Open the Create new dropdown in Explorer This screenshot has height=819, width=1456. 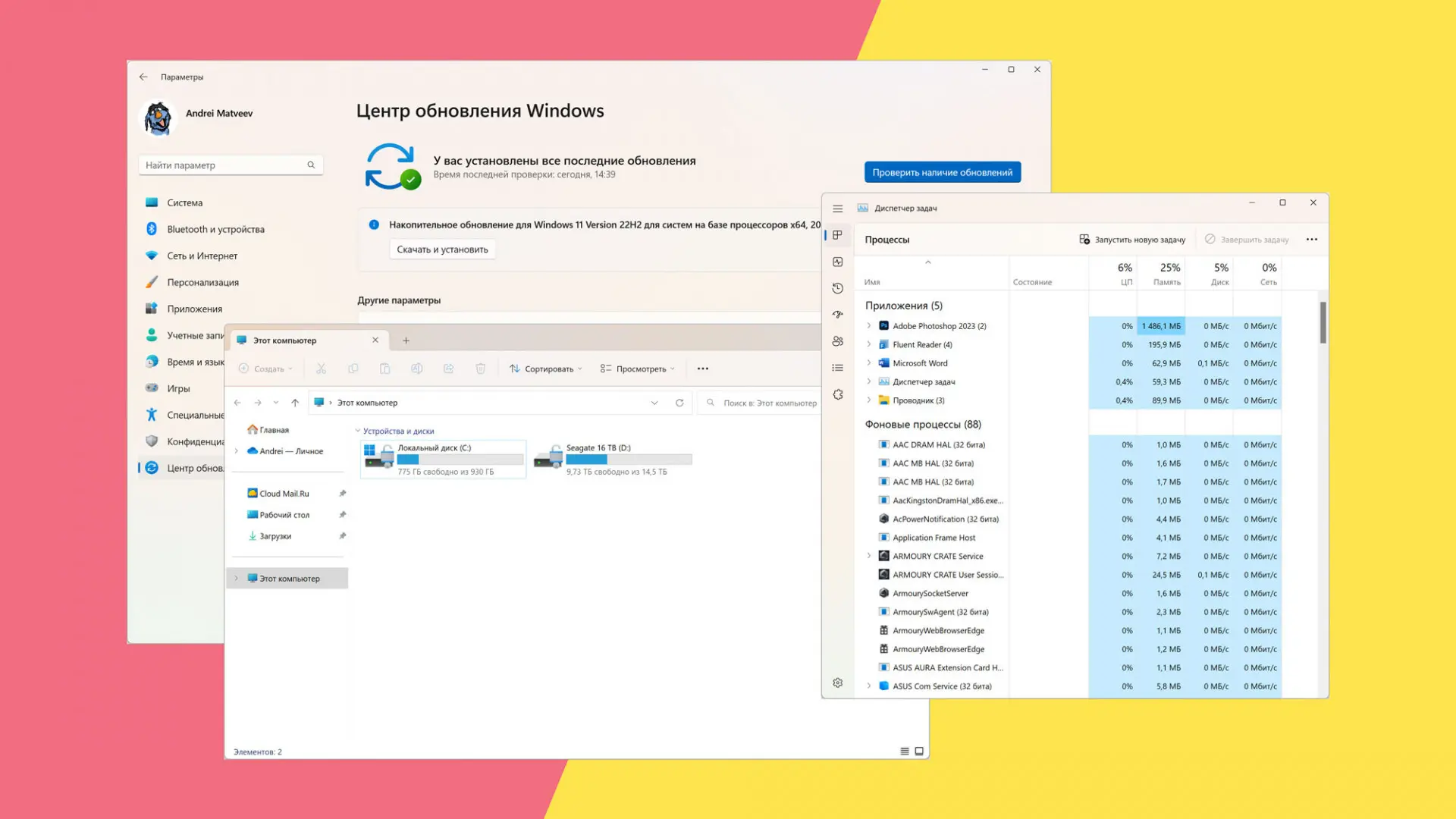pyautogui.click(x=265, y=369)
